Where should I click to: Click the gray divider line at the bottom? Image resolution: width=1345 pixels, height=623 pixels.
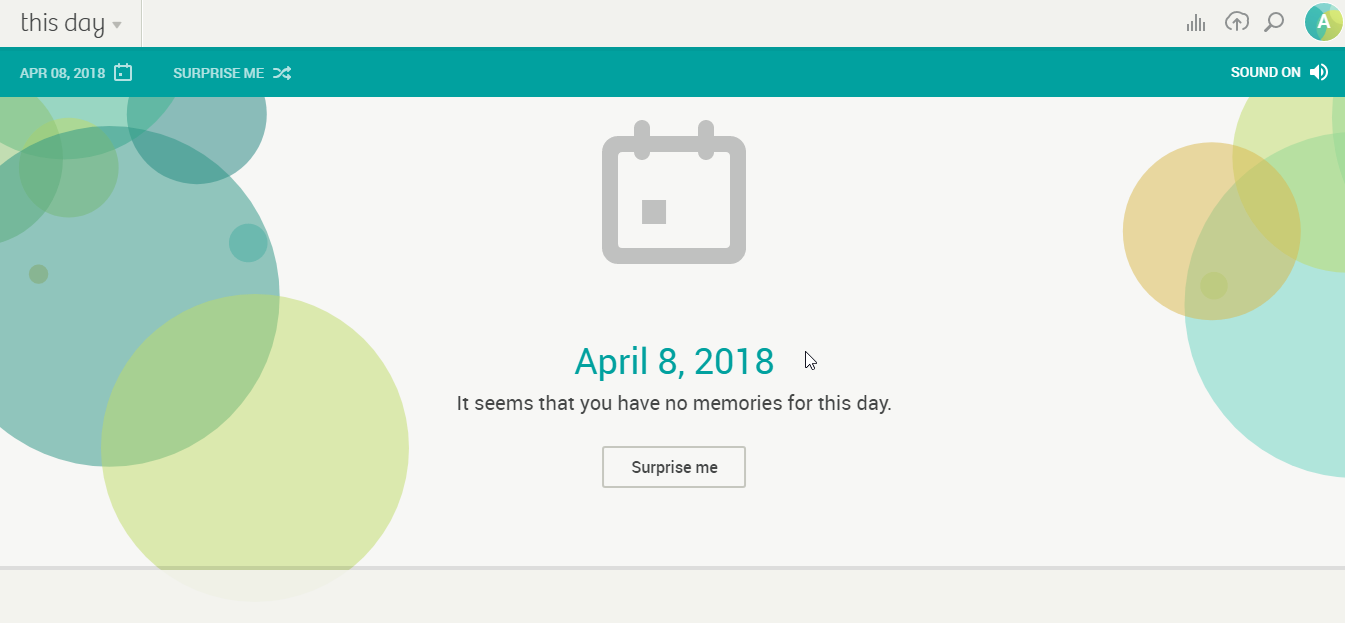(672, 568)
